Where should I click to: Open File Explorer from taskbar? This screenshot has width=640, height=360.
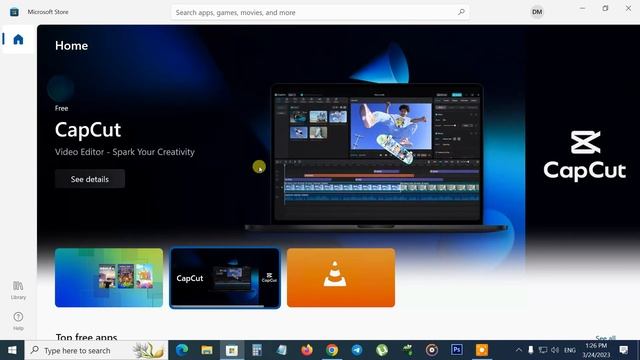pos(207,350)
